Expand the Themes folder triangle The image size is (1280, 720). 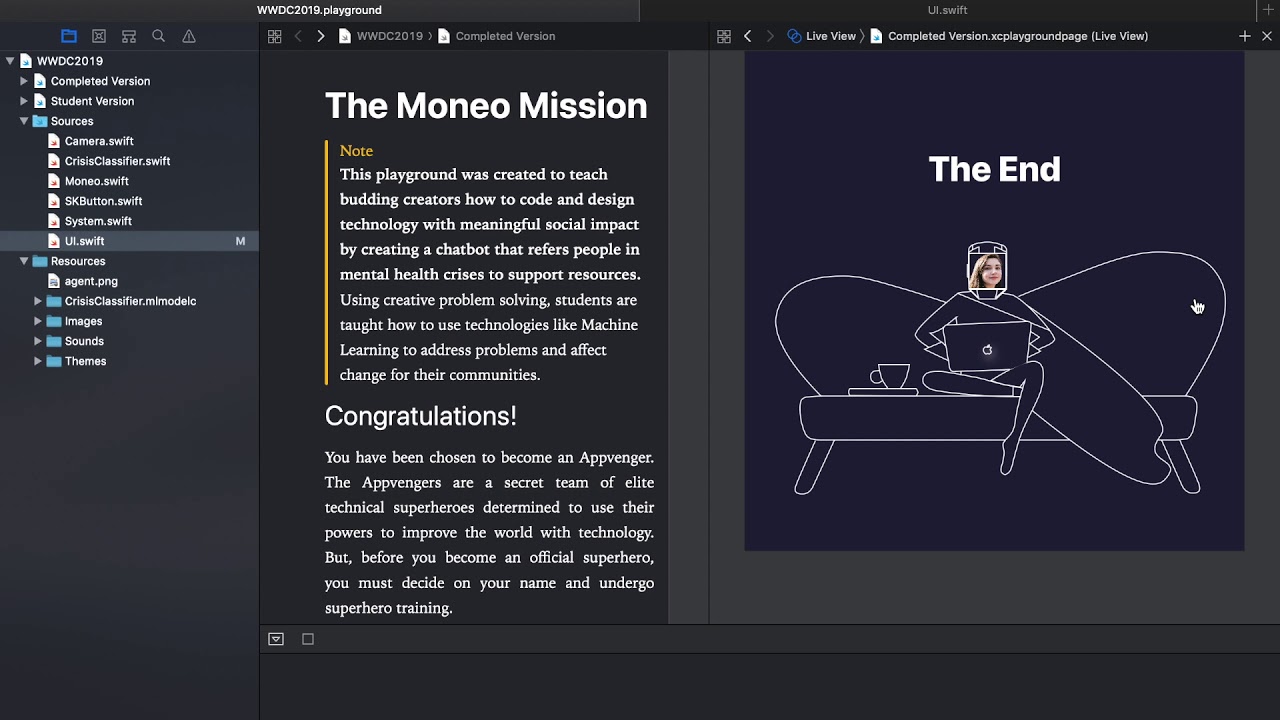tap(38, 361)
